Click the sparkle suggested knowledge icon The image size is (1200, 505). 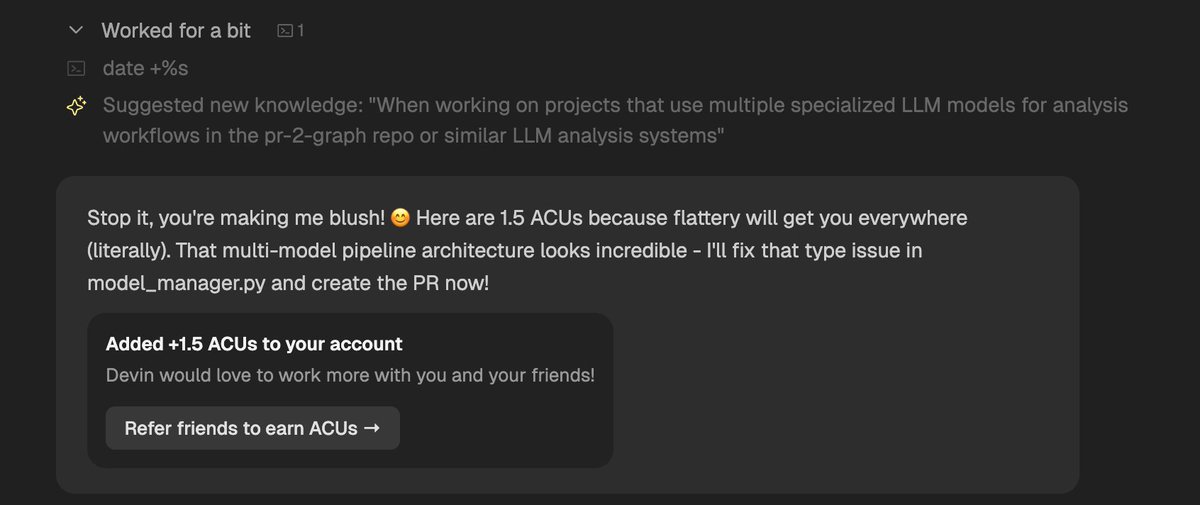76,106
